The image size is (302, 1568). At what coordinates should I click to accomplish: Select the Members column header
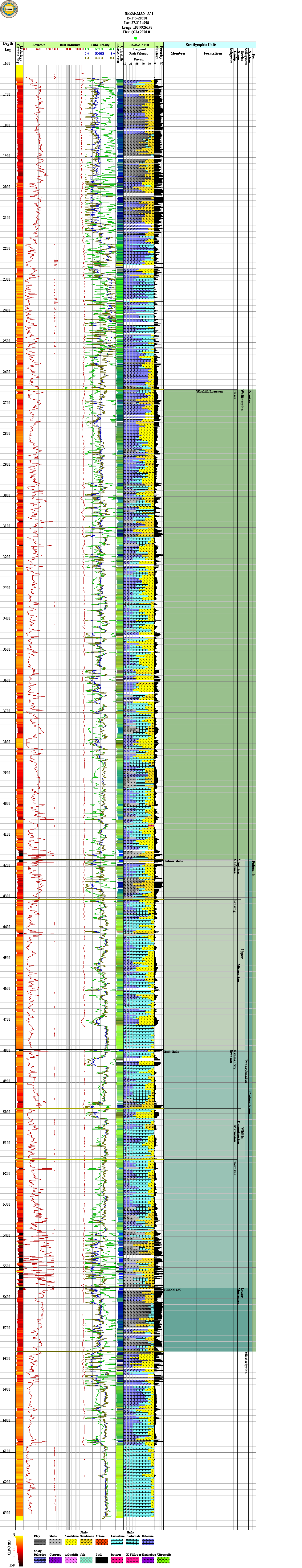(178, 53)
